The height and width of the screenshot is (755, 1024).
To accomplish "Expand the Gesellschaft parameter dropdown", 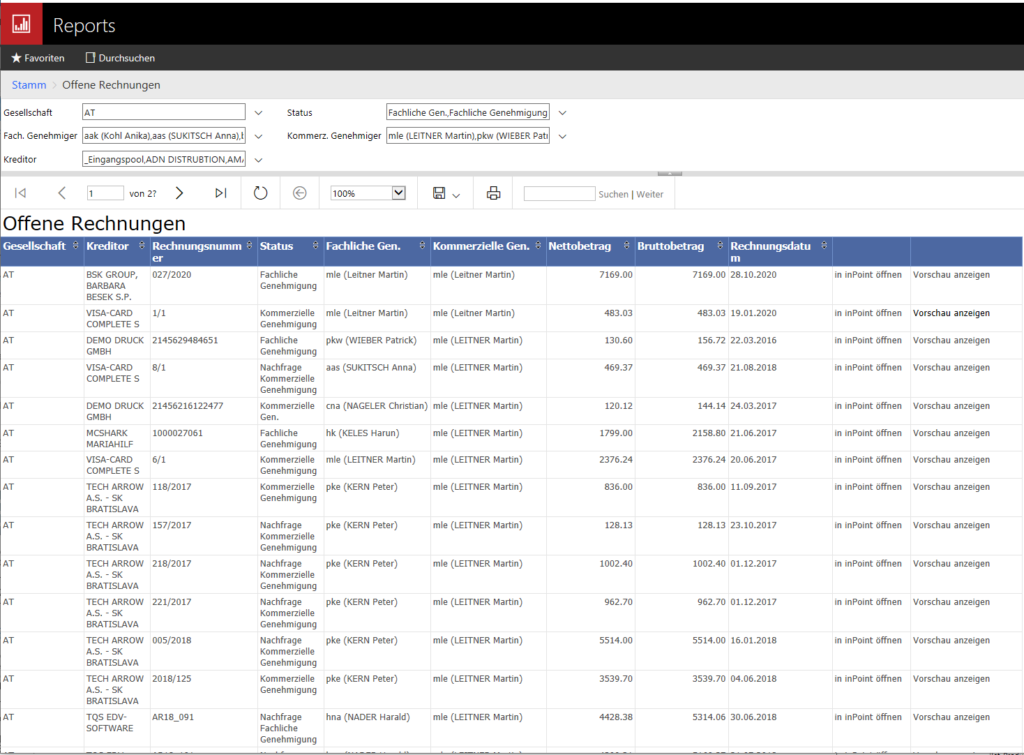I will pyautogui.click(x=259, y=112).
